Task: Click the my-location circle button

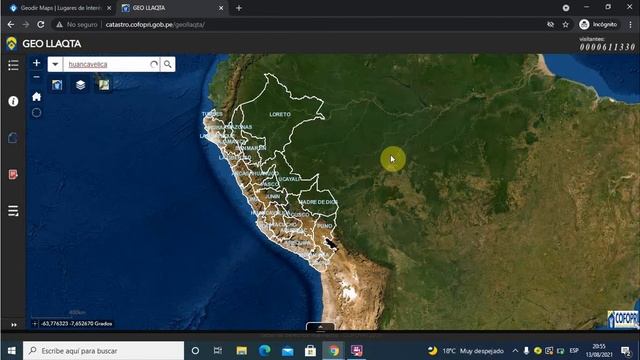Action: click(x=36, y=113)
